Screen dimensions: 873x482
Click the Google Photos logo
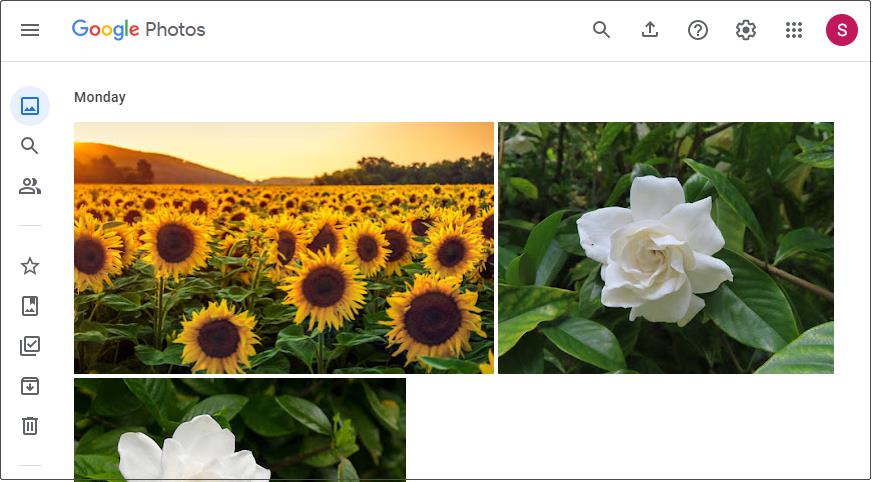(139, 29)
